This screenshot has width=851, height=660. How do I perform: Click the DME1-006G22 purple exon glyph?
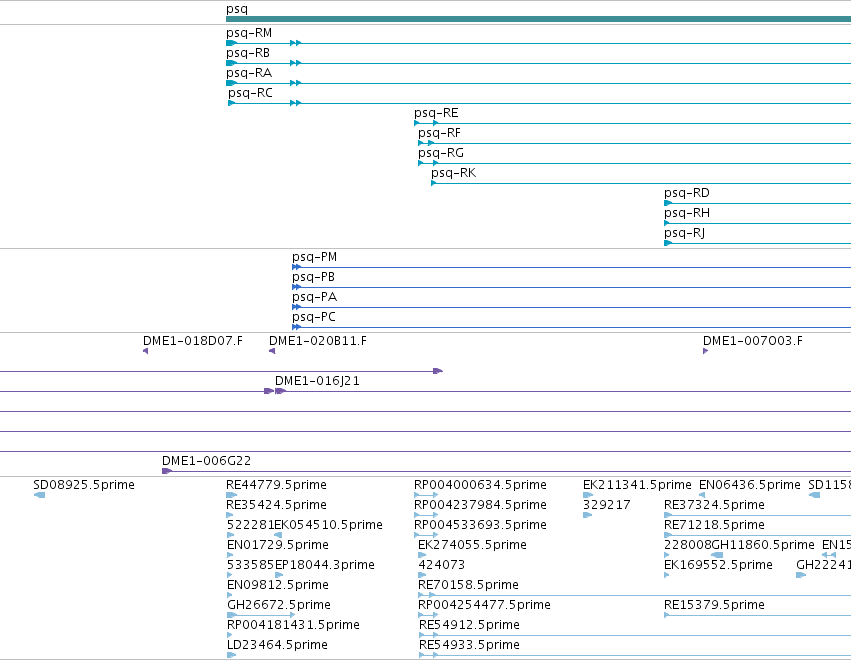click(167, 471)
